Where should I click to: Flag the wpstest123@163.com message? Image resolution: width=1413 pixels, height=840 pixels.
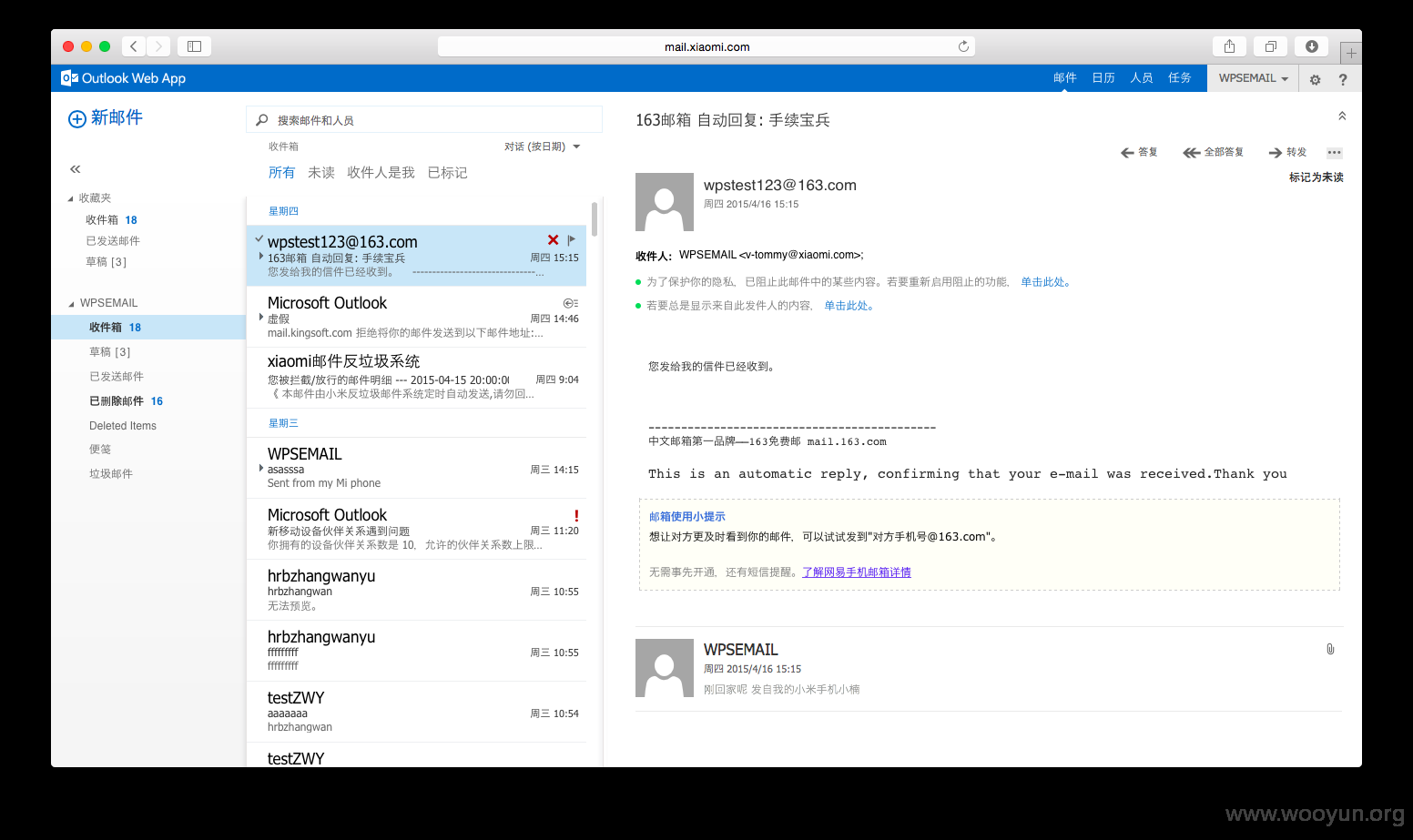pos(572,240)
